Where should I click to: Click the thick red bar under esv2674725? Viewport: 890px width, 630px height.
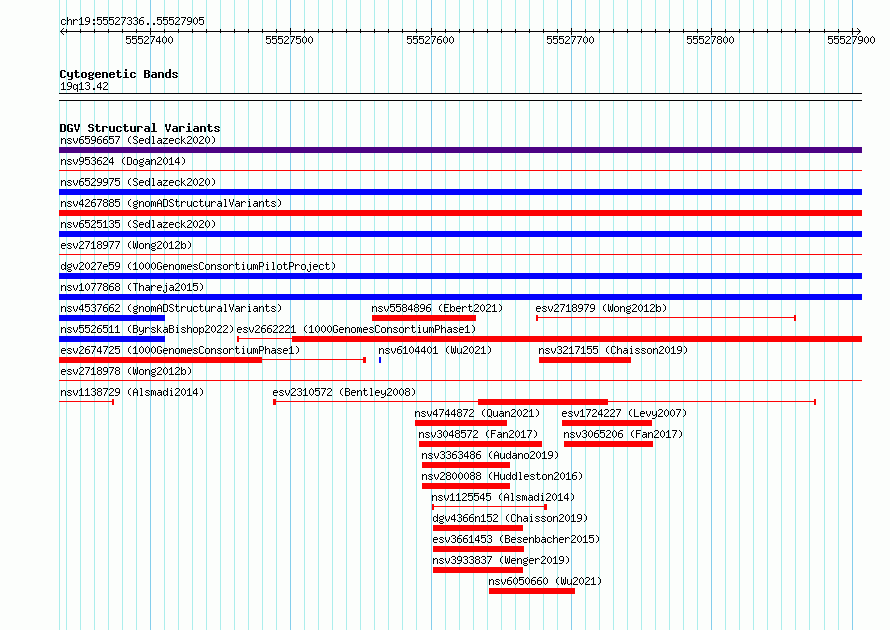click(x=161, y=360)
